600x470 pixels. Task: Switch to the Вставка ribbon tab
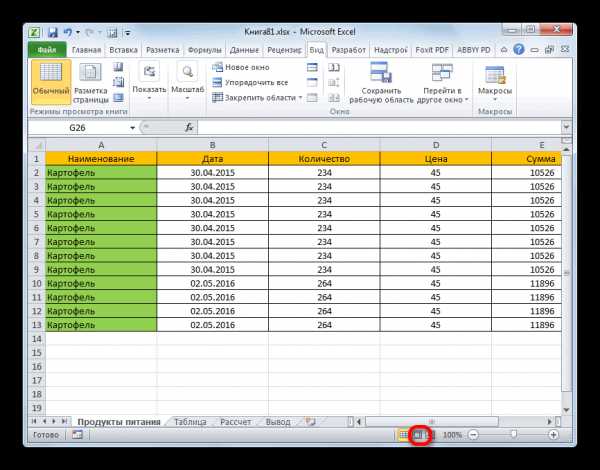click(x=123, y=50)
